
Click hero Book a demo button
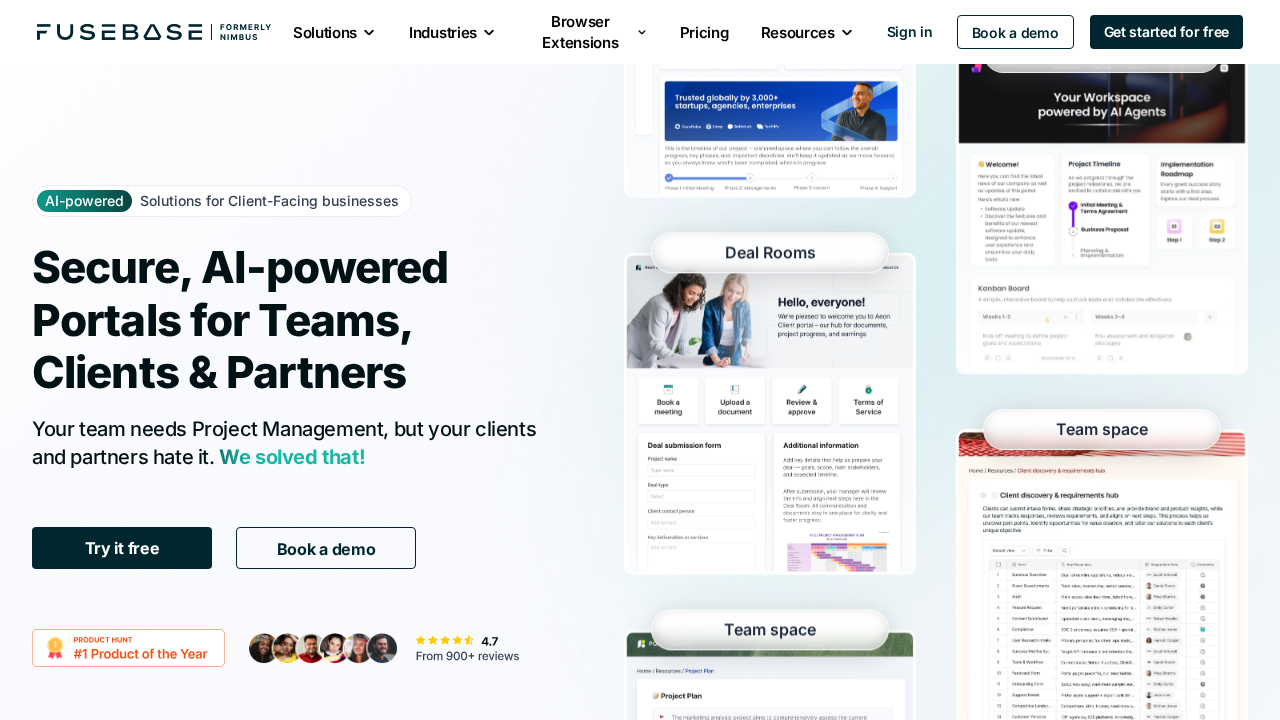pos(326,548)
